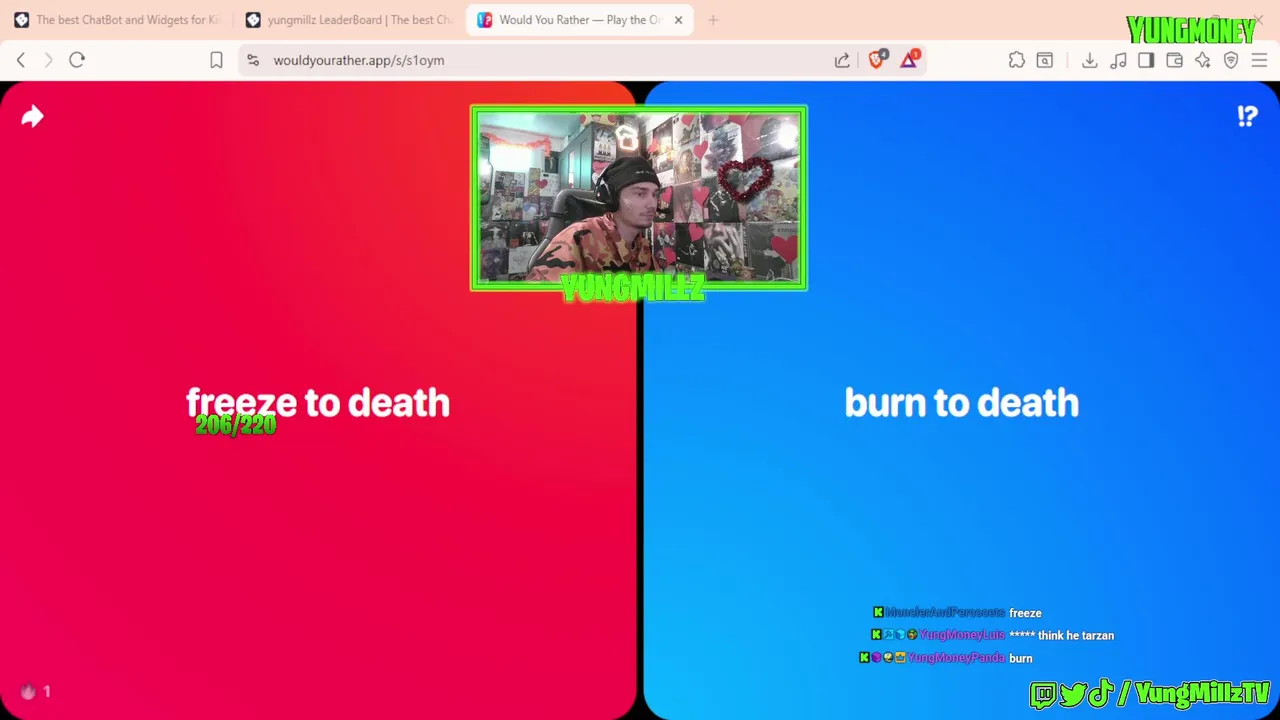Bookmark this page
The width and height of the screenshot is (1280, 720).
pos(216,60)
